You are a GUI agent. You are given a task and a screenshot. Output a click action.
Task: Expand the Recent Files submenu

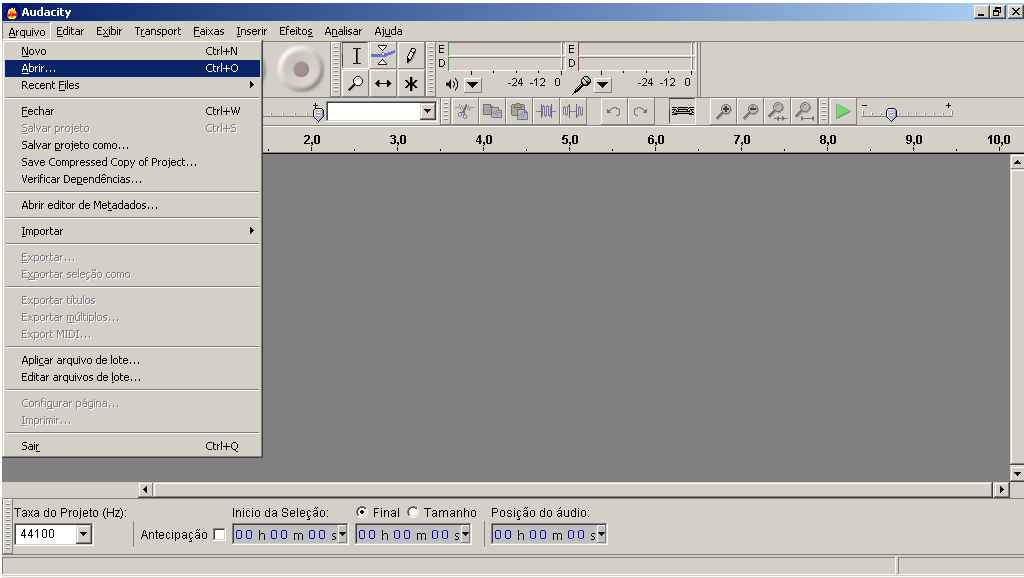[x=133, y=85]
